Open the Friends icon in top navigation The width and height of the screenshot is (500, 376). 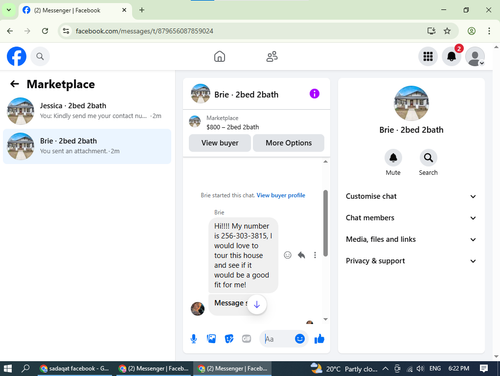point(272,56)
